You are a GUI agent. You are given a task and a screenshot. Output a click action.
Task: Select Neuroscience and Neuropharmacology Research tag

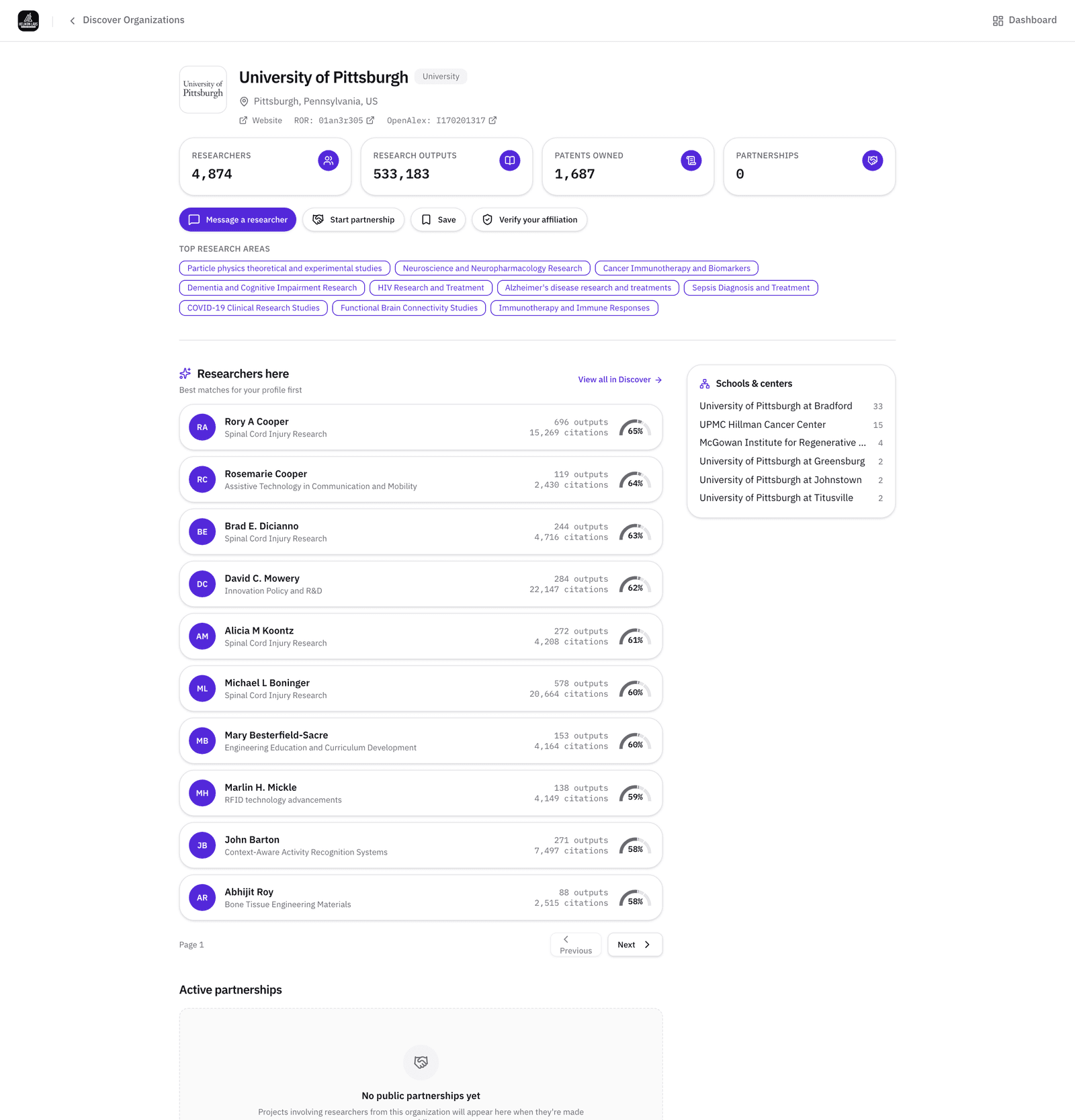coord(492,268)
